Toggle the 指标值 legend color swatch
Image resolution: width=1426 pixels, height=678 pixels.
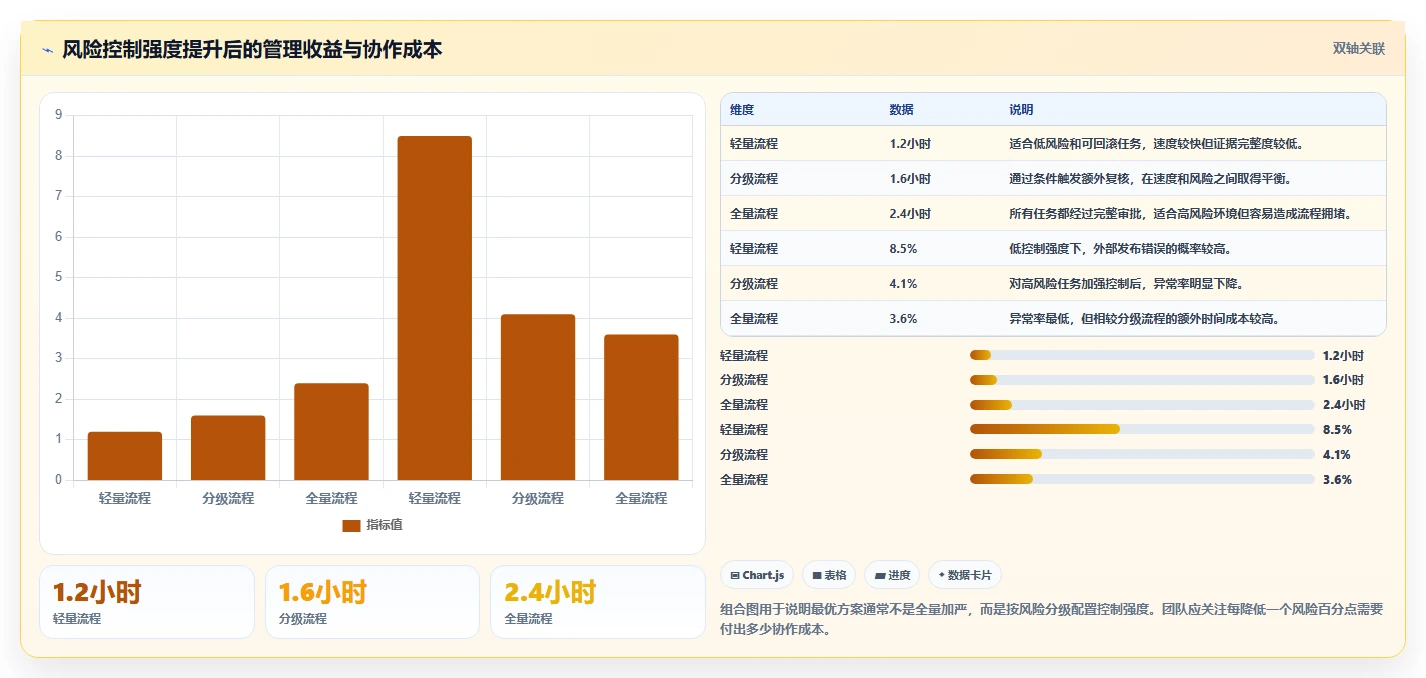click(x=351, y=525)
